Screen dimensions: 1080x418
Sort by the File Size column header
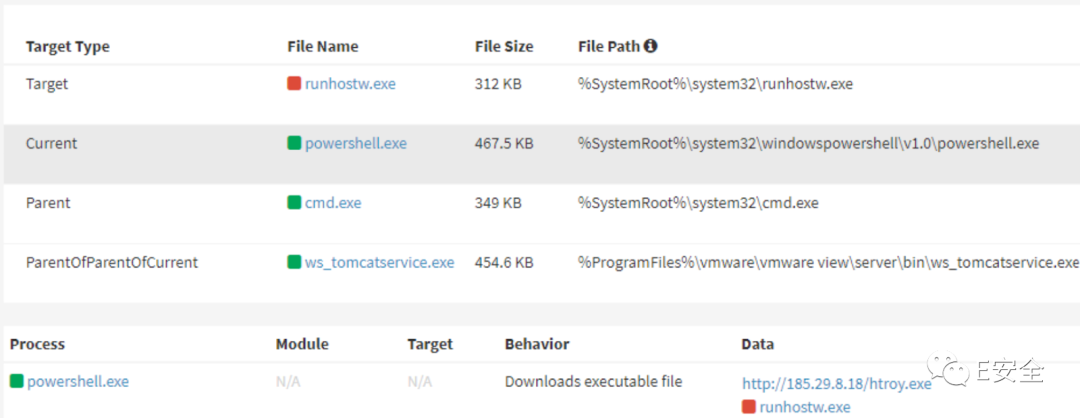pyautogui.click(x=504, y=47)
